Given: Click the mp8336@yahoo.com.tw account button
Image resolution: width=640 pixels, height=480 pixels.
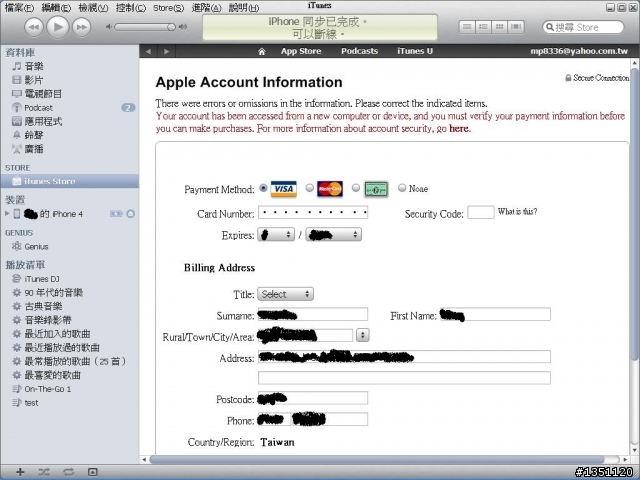Looking at the screenshot, I should click(x=579, y=51).
